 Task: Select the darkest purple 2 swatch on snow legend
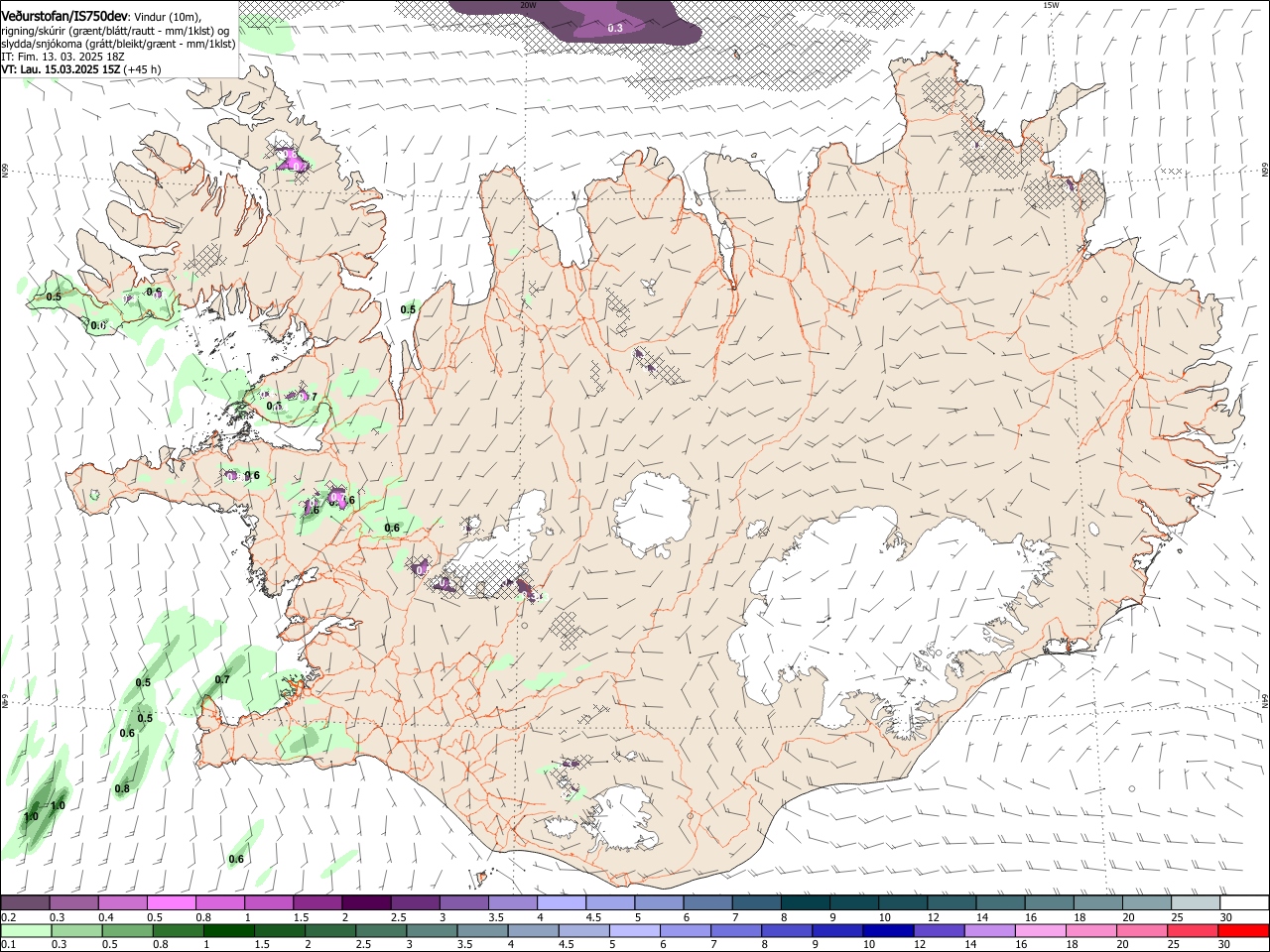tap(366, 903)
